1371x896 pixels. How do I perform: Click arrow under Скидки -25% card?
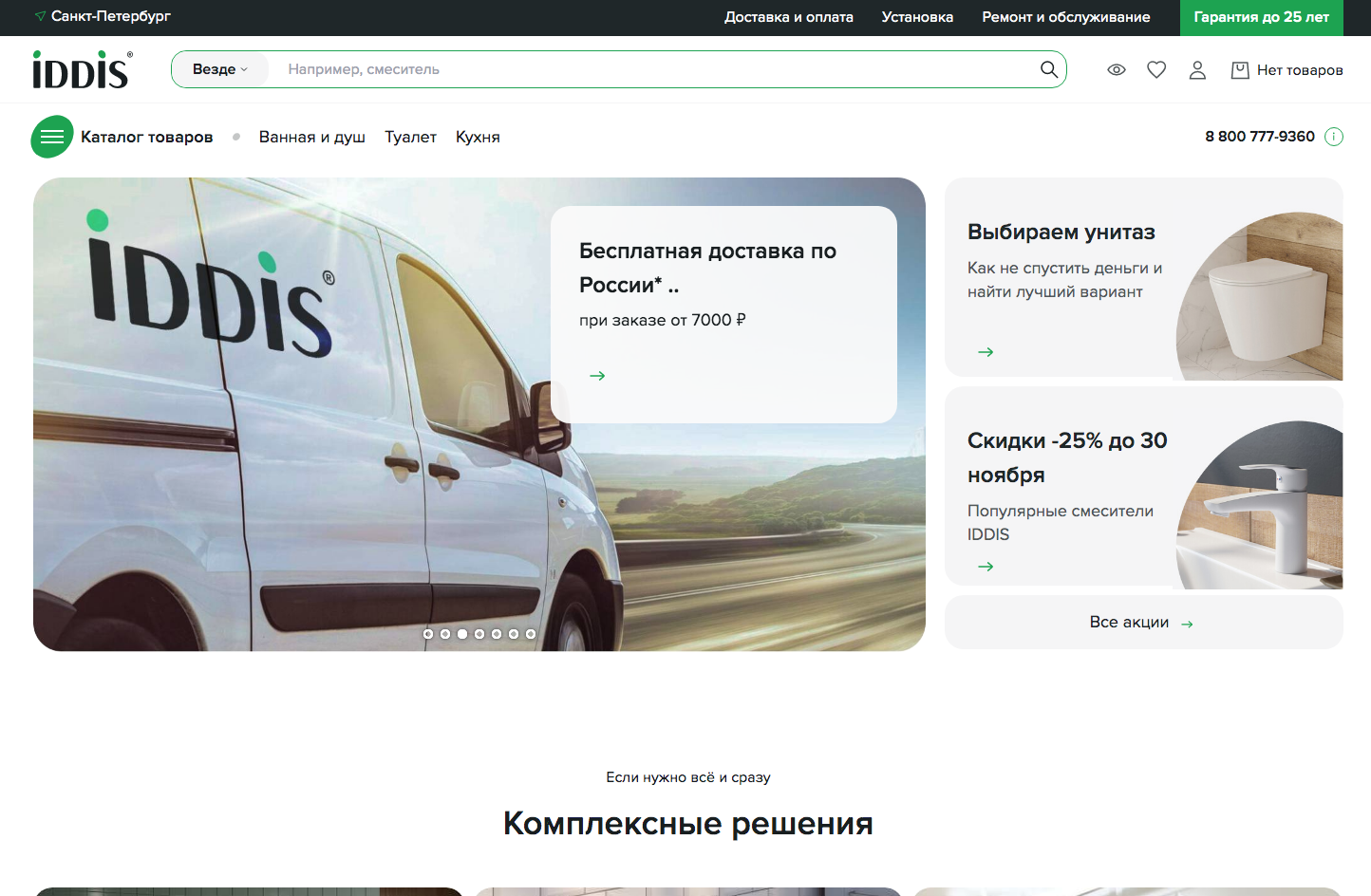[x=986, y=567]
